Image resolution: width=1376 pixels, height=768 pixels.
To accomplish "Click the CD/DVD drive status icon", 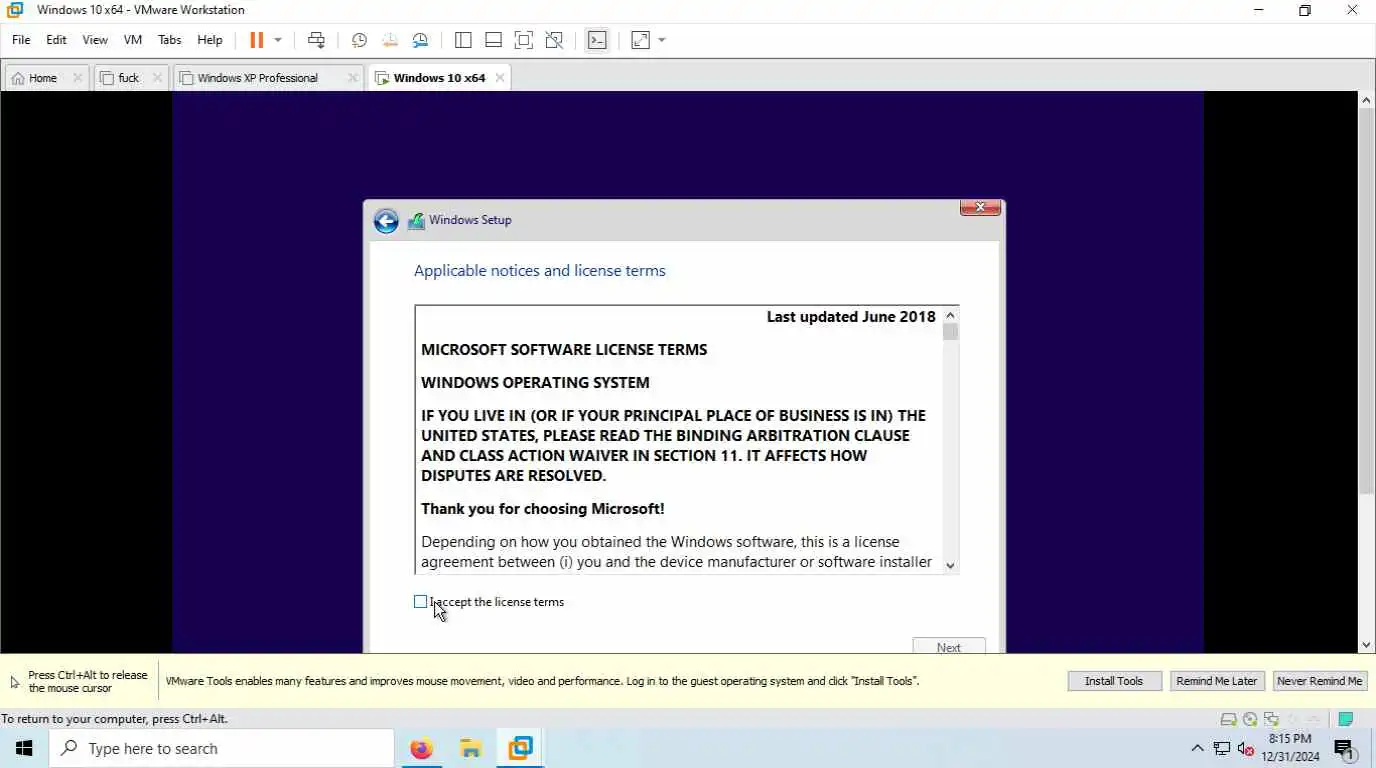I will pyautogui.click(x=1250, y=719).
